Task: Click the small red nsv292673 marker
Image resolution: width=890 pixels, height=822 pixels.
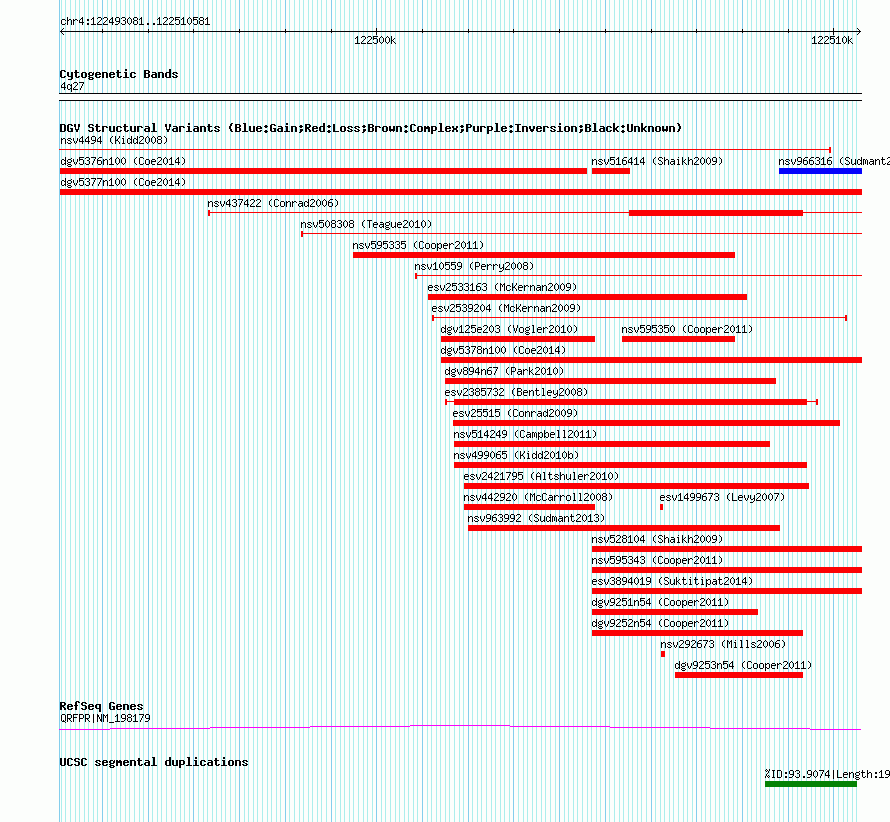Action: tap(662, 654)
